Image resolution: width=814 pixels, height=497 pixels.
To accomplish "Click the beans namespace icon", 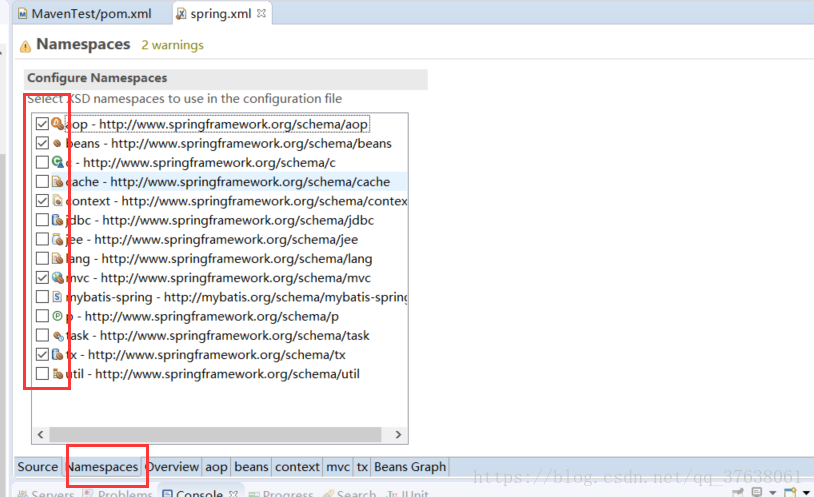I will coord(57,143).
